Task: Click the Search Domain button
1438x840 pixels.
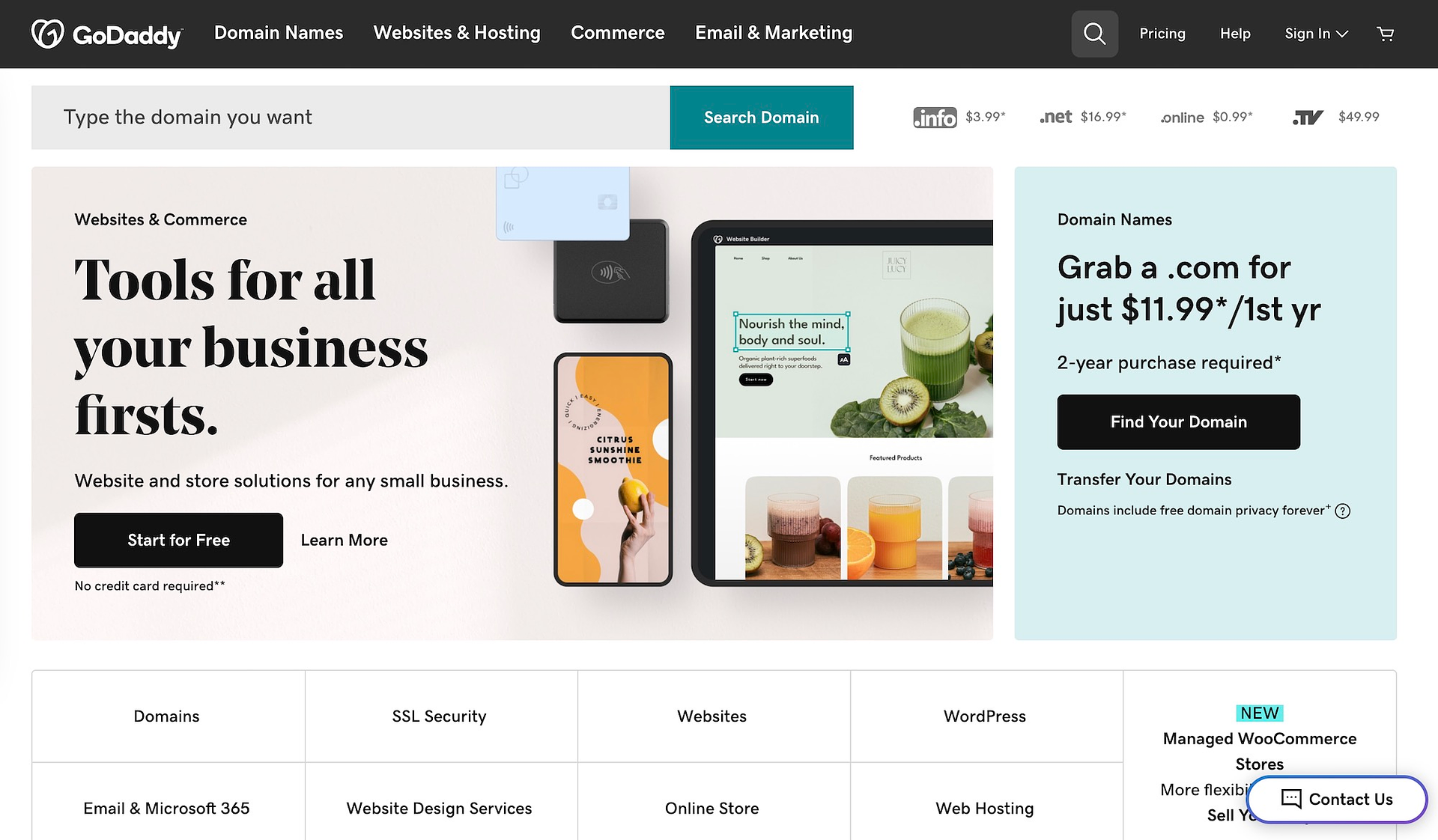Action: pyautogui.click(x=761, y=117)
